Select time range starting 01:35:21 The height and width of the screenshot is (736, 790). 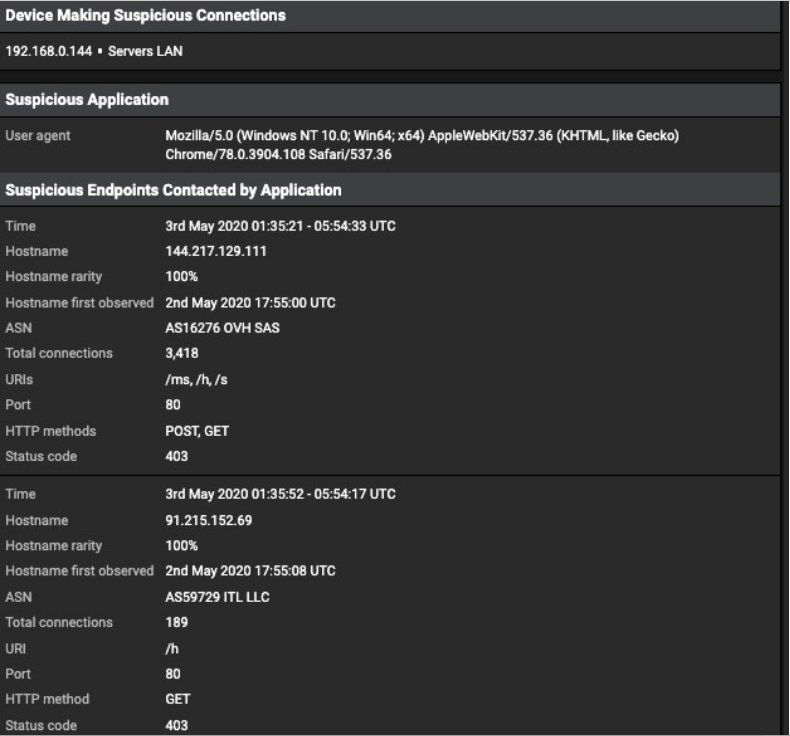pyautogui.click(x=280, y=226)
